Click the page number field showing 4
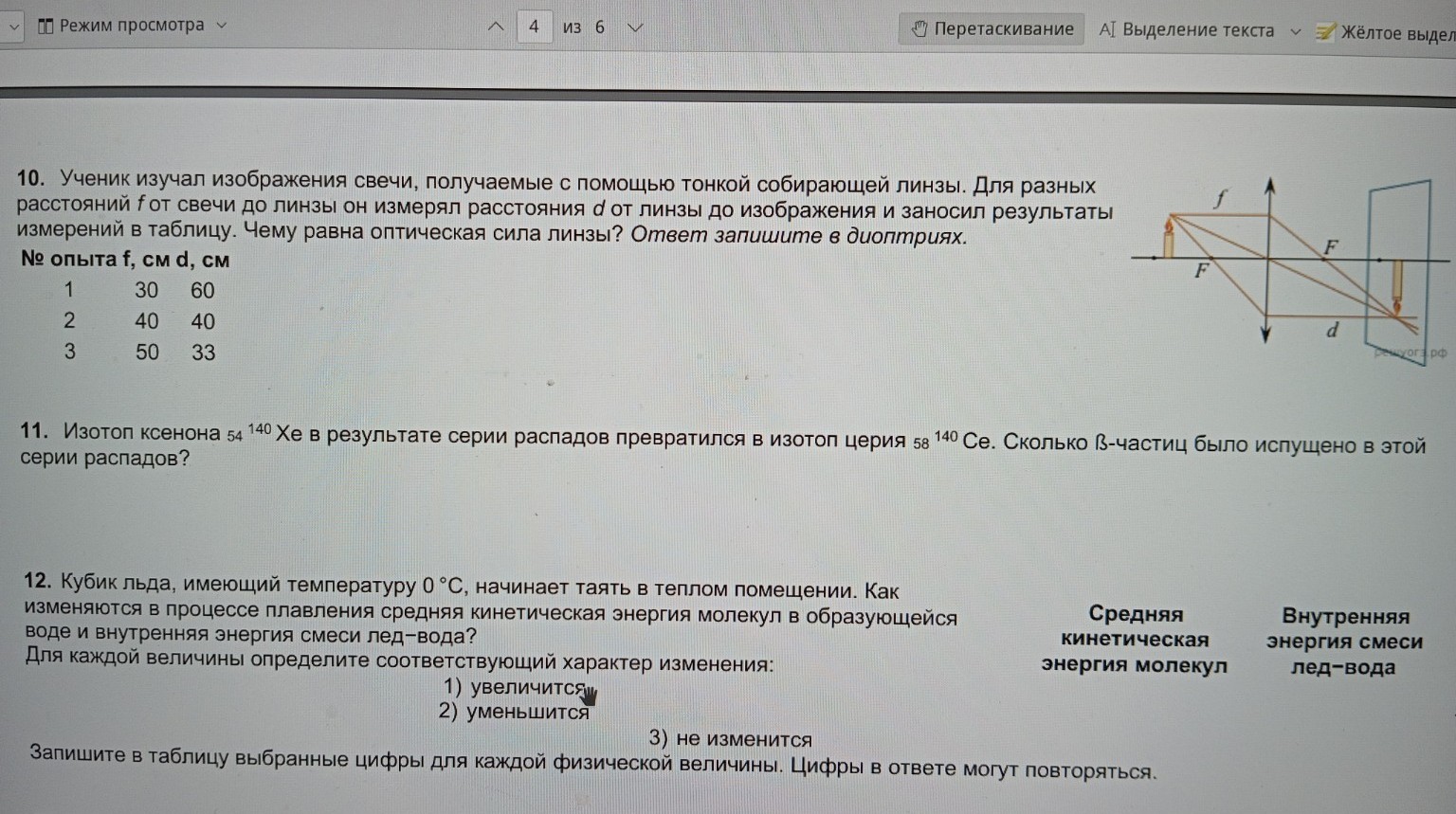This screenshot has height=814, width=1456. click(x=534, y=27)
